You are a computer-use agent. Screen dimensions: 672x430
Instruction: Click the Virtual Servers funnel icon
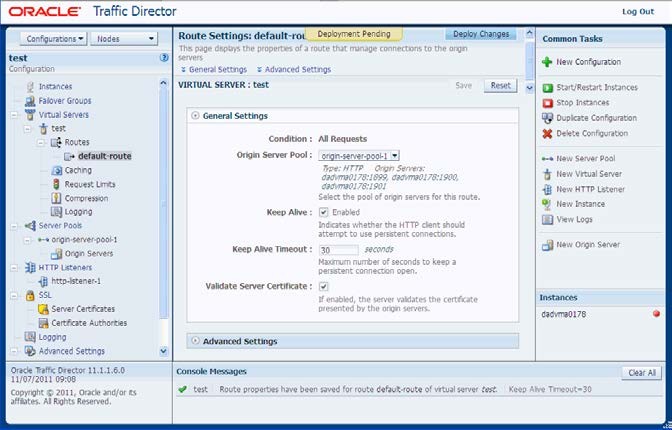pyautogui.click(x=30, y=115)
